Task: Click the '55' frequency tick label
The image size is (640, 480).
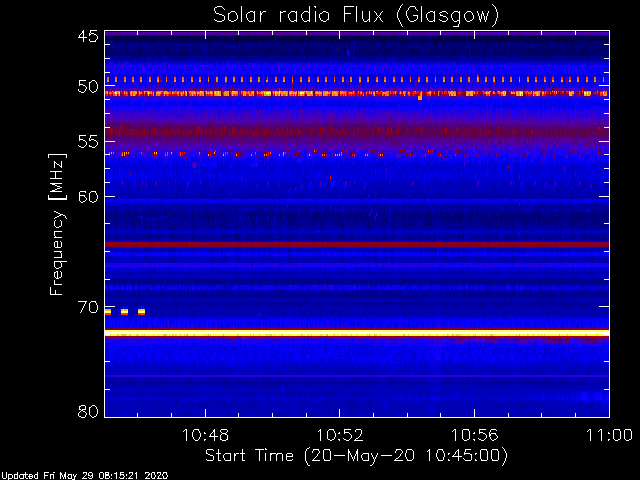Action: pyautogui.click(x=88, y=142)
